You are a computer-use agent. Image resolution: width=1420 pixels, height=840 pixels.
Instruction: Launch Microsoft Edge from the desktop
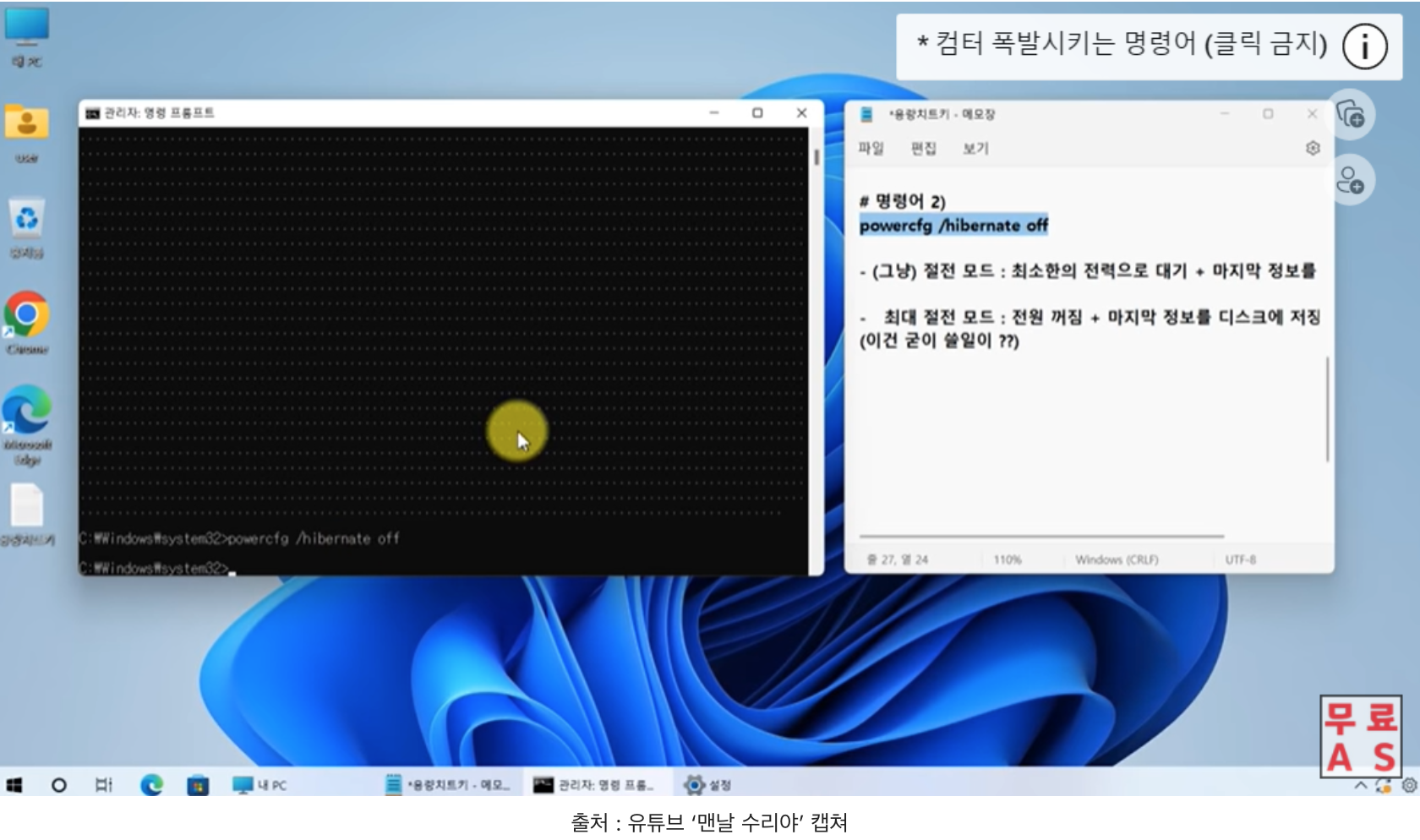click(27, 425)
